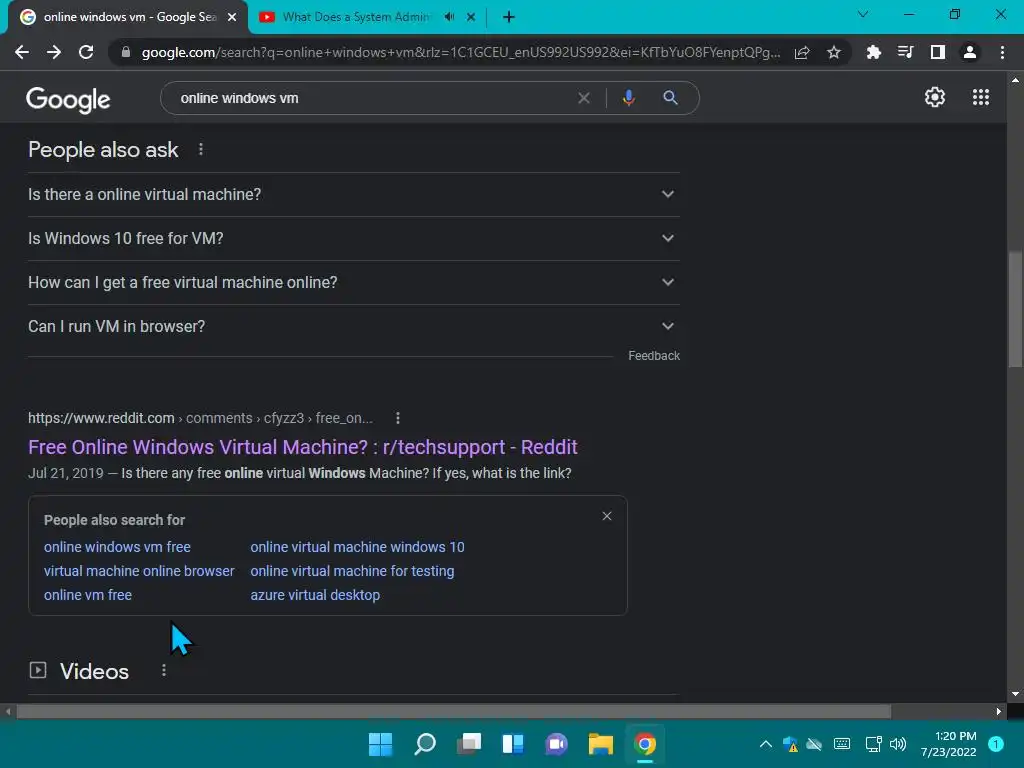Click the reddit.com breadcrumb URL

tap(200, 418)
